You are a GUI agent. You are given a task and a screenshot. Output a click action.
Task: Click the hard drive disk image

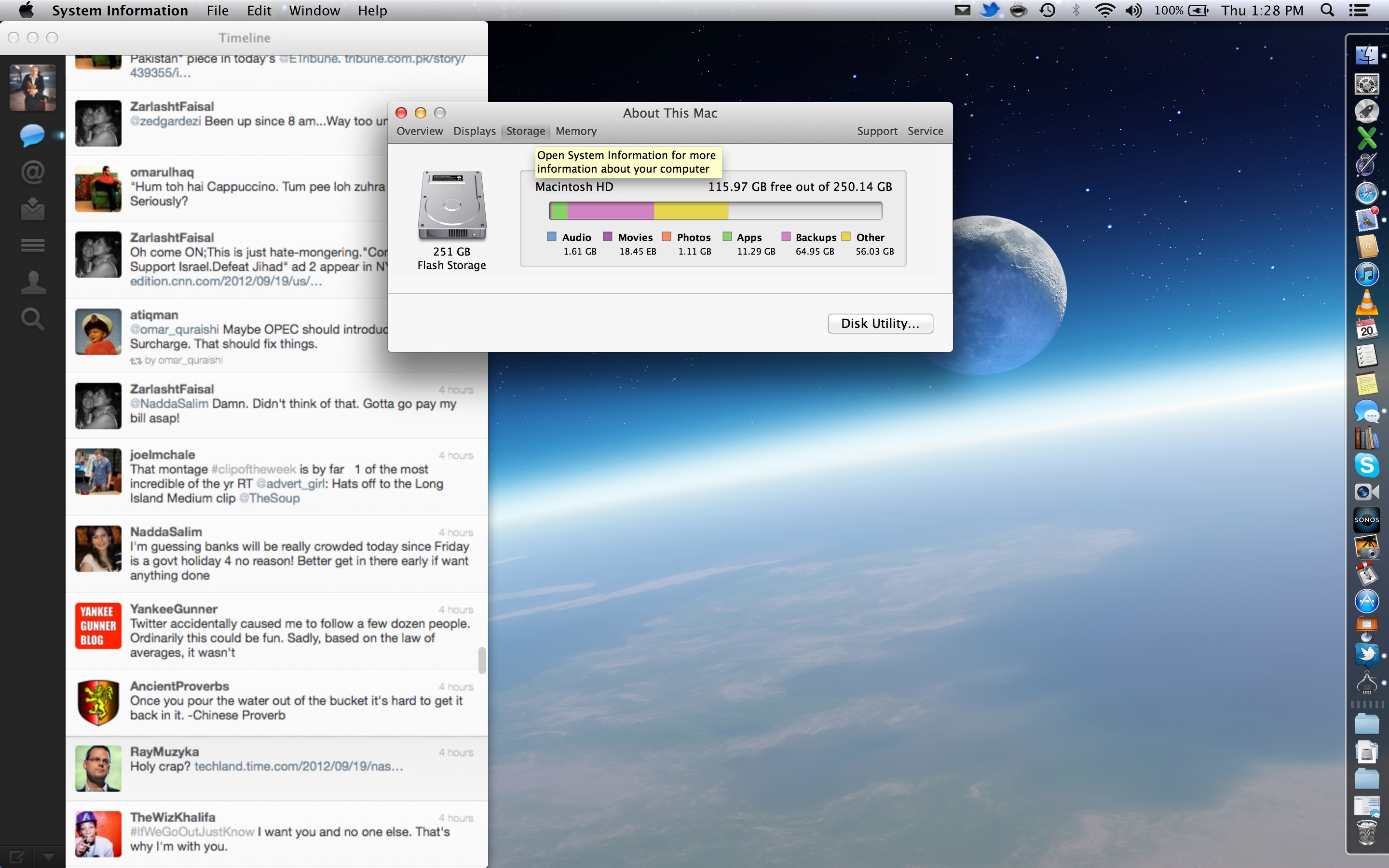point(452,205)
